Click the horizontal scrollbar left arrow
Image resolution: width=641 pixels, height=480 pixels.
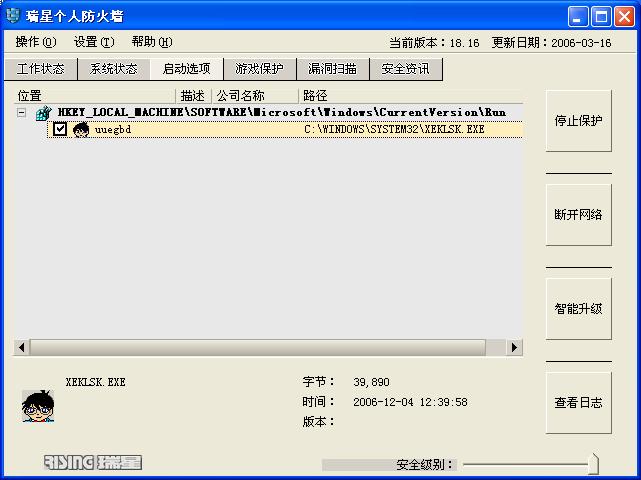click(22, 348)
